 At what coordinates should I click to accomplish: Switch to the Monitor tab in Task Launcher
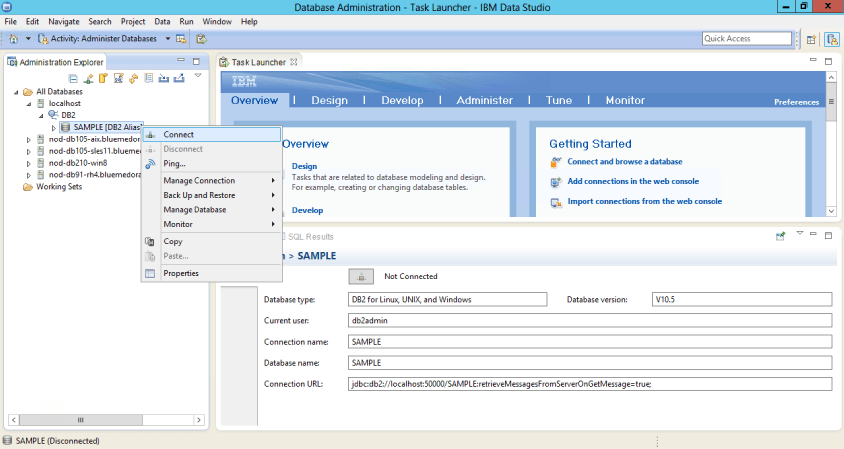tap(625, 100)
